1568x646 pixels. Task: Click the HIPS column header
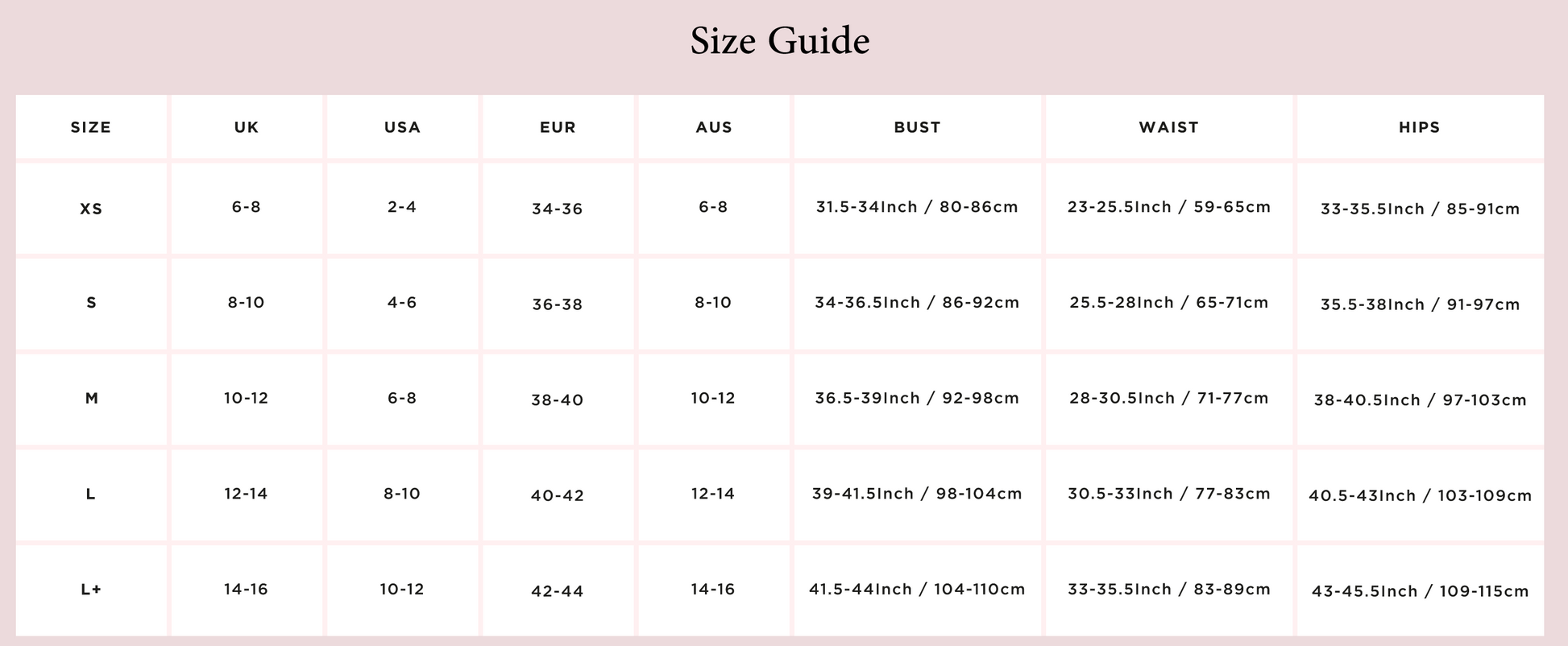(1420, 127)
